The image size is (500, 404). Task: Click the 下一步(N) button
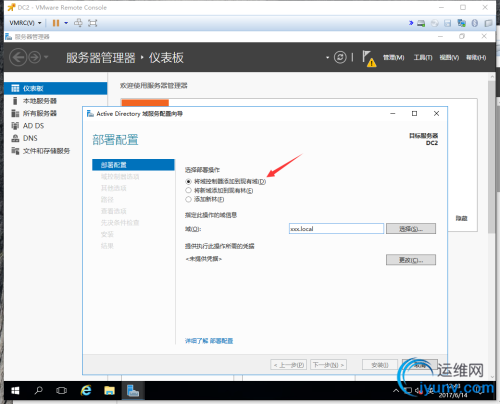(328, 365)
